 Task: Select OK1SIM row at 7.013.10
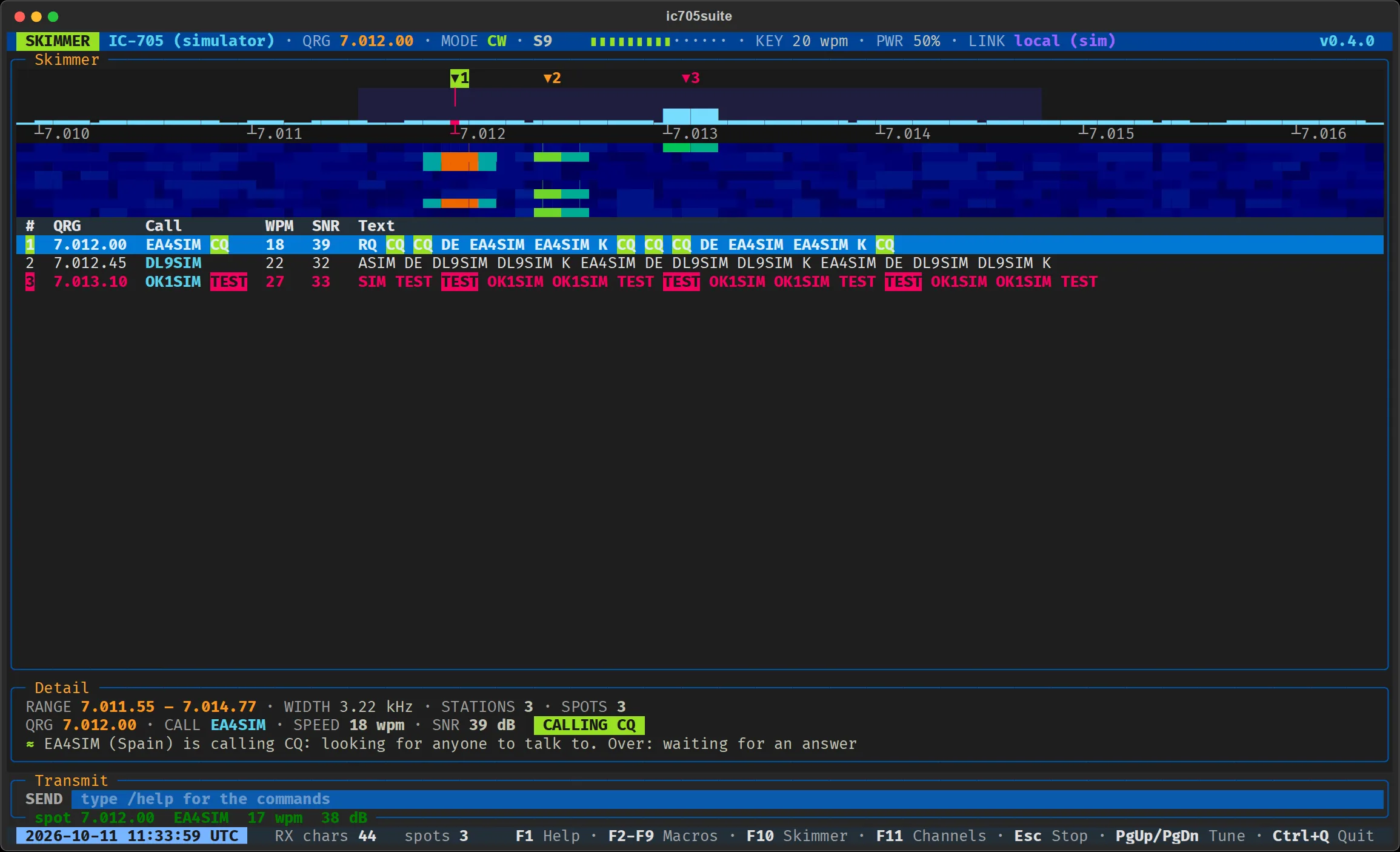coord(699,281)
